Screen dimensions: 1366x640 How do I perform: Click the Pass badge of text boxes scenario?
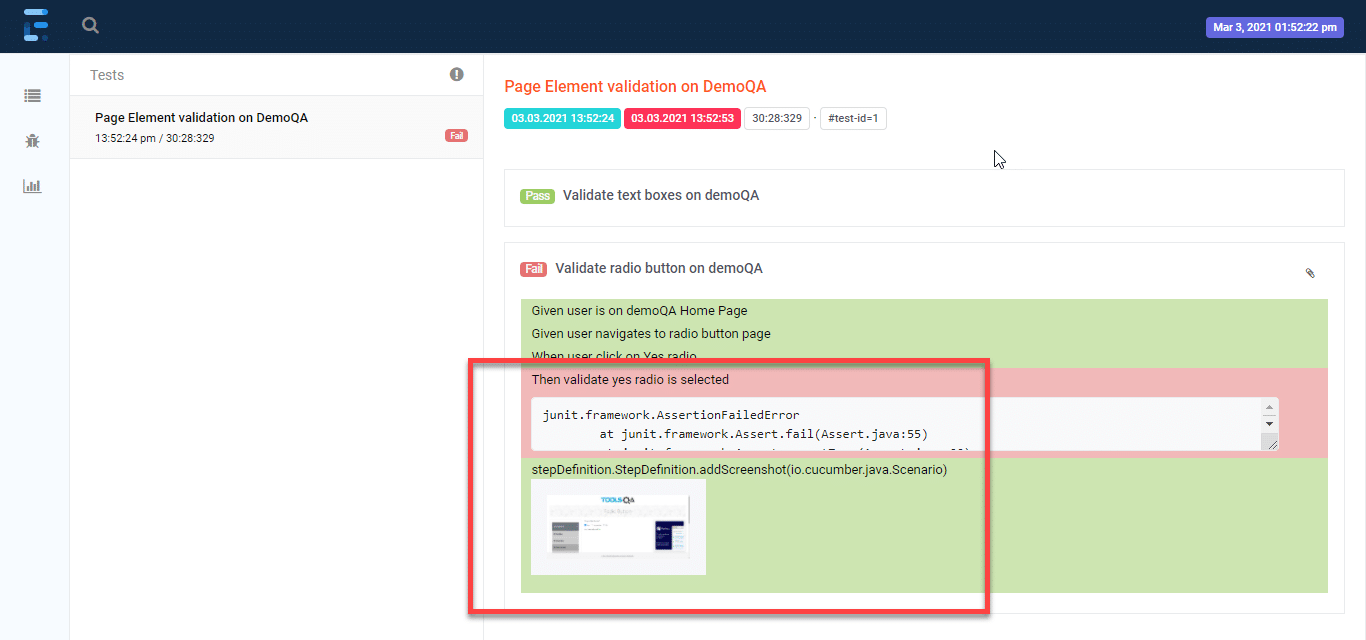click(x=538, y=196)
